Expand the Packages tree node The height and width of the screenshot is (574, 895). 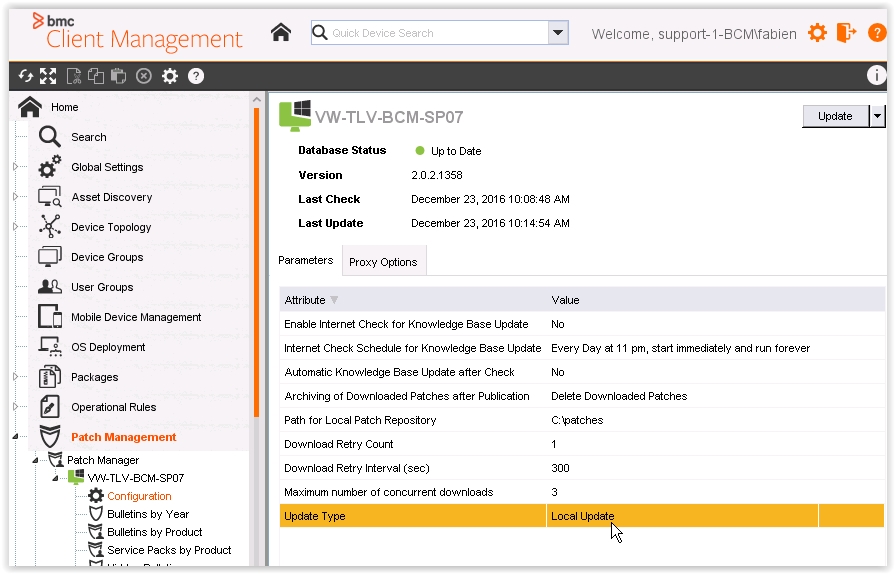tap(15, 377)
